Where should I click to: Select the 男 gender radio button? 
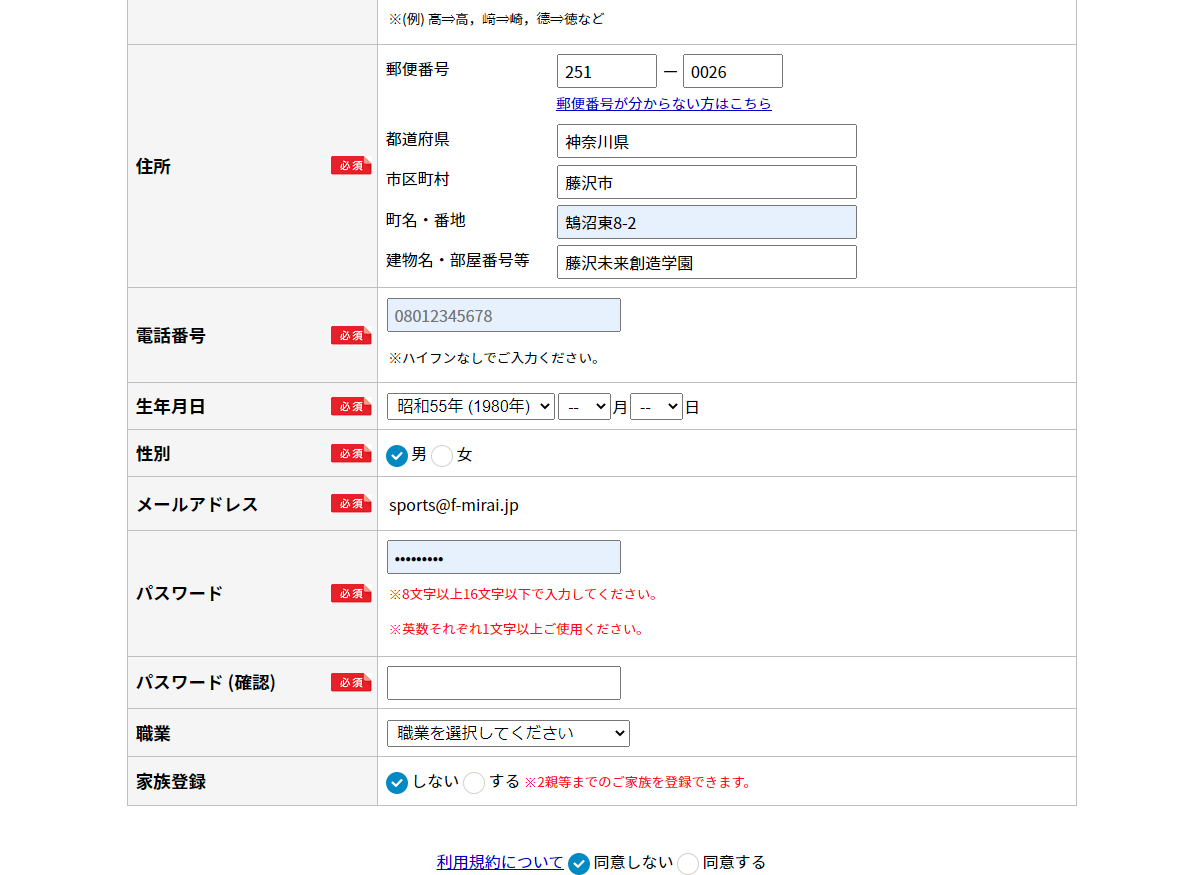397,455
